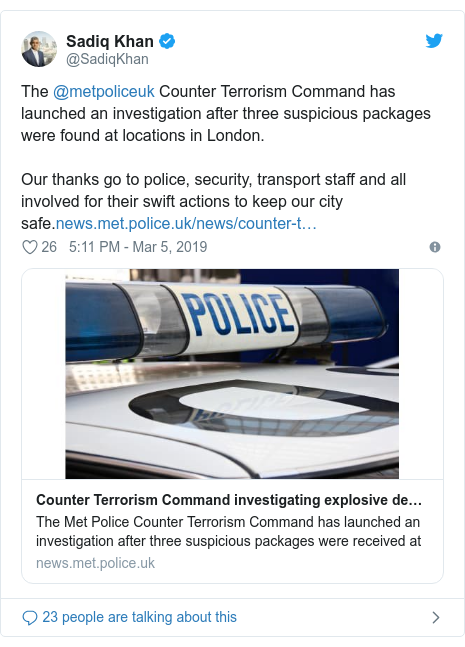Open Sadiq Khan's profile avatar
The width and height of the screenshot is (465, 647).
(39, 49)
